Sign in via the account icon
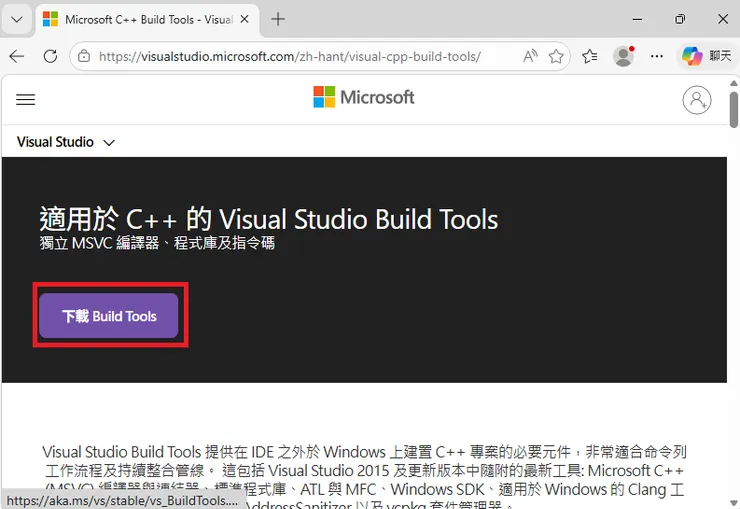This screenshot has width=740, height=509. 697,100
